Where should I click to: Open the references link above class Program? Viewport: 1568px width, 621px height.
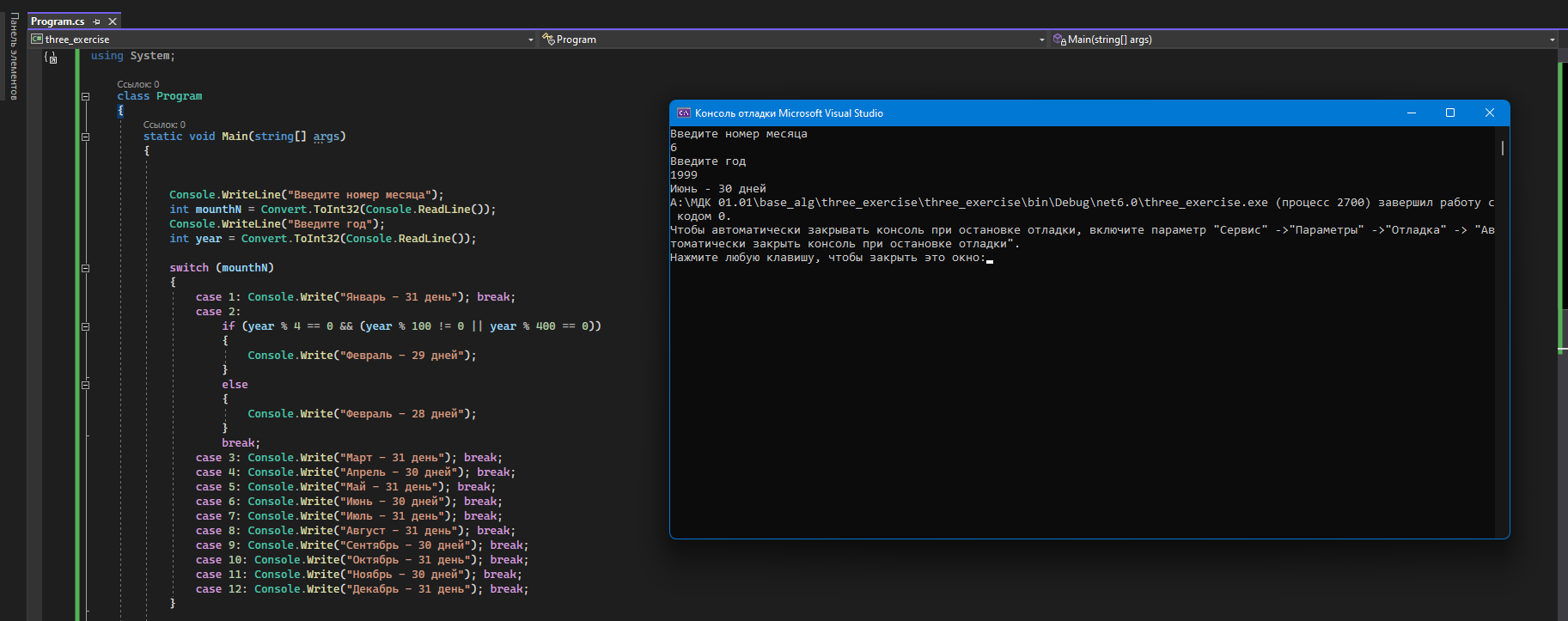point(138,84)
